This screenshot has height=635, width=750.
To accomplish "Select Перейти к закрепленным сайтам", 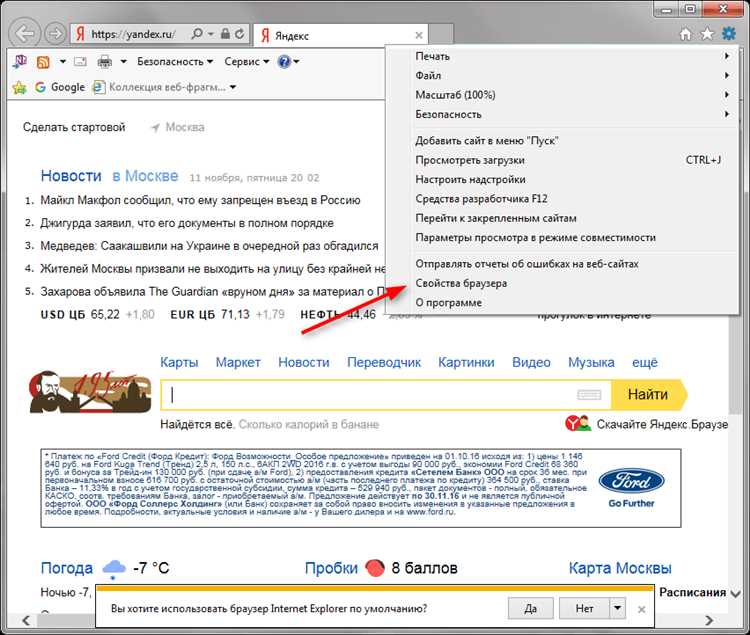I will (x=563, y=218).
